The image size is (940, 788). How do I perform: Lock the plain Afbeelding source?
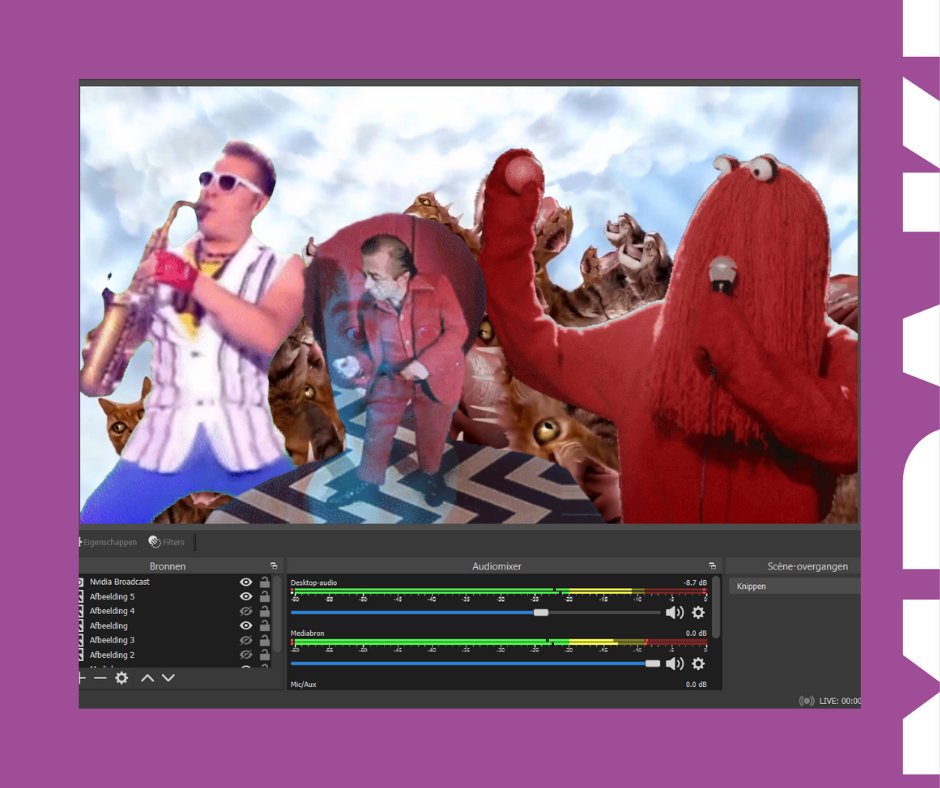[x=264, y=625]
